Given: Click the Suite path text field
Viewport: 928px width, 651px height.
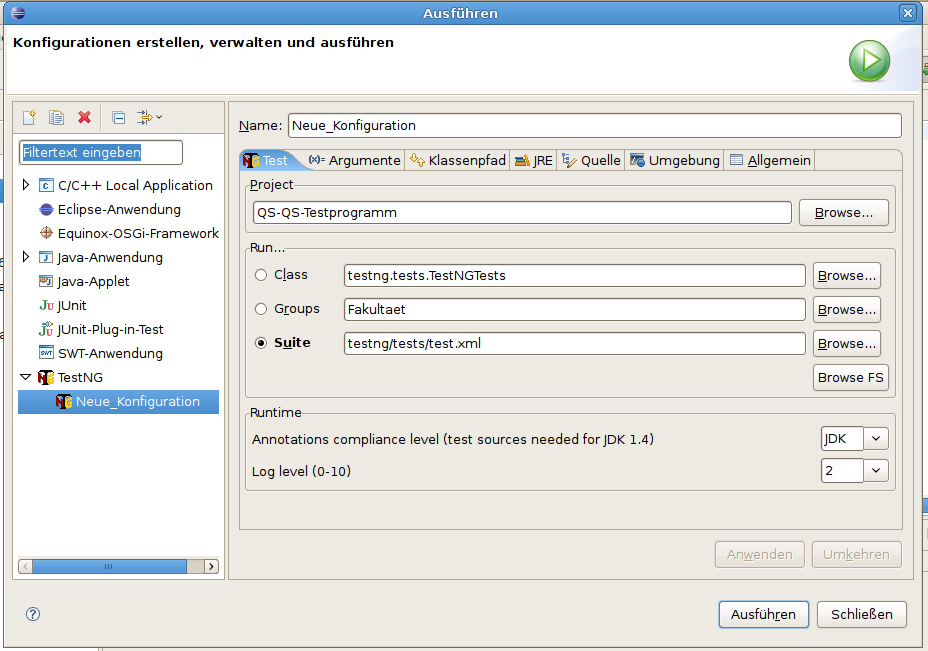Looking at the screenshot, I should 574,344.
